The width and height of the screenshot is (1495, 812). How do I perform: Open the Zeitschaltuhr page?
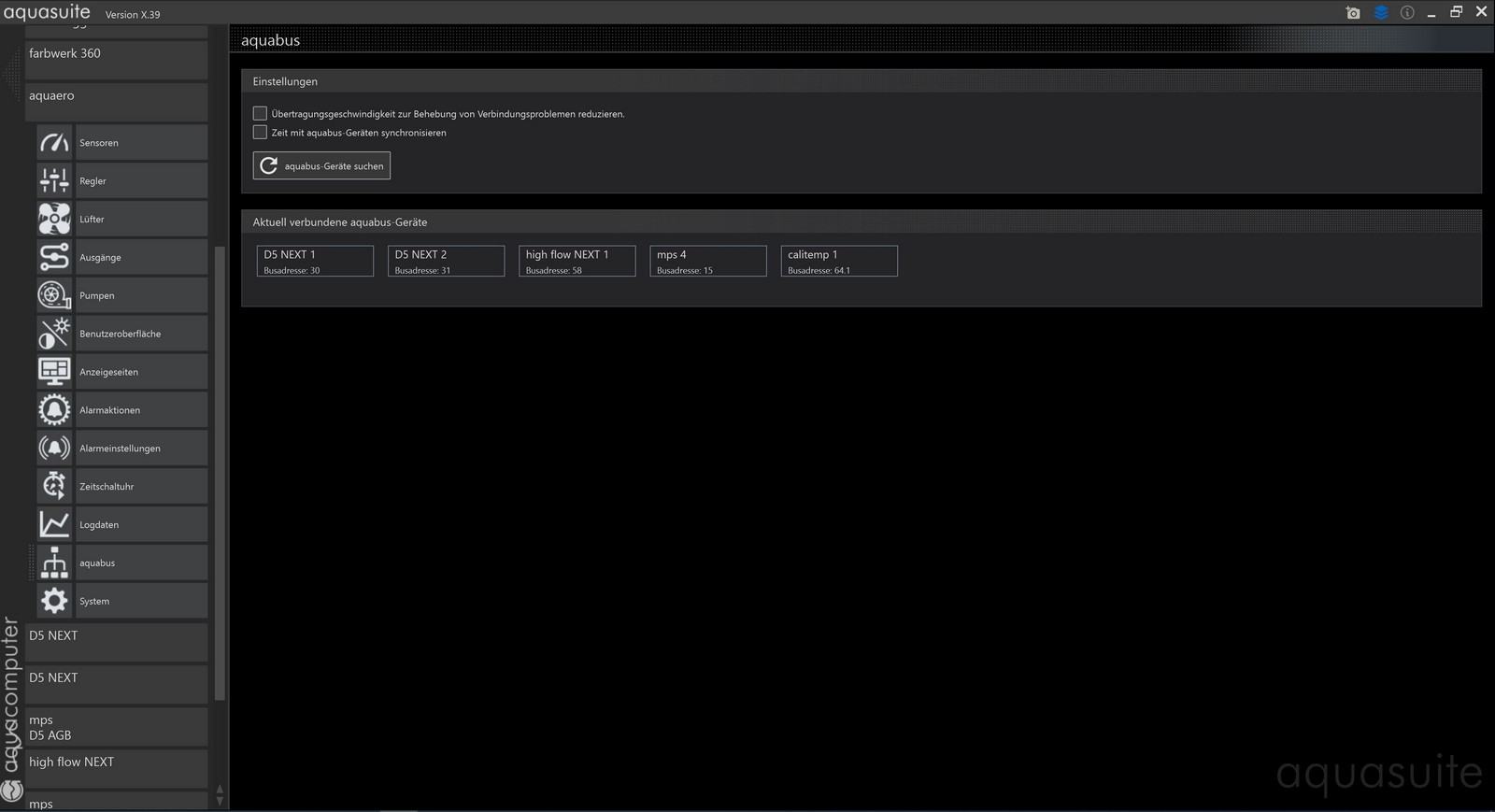coord(141,486)
